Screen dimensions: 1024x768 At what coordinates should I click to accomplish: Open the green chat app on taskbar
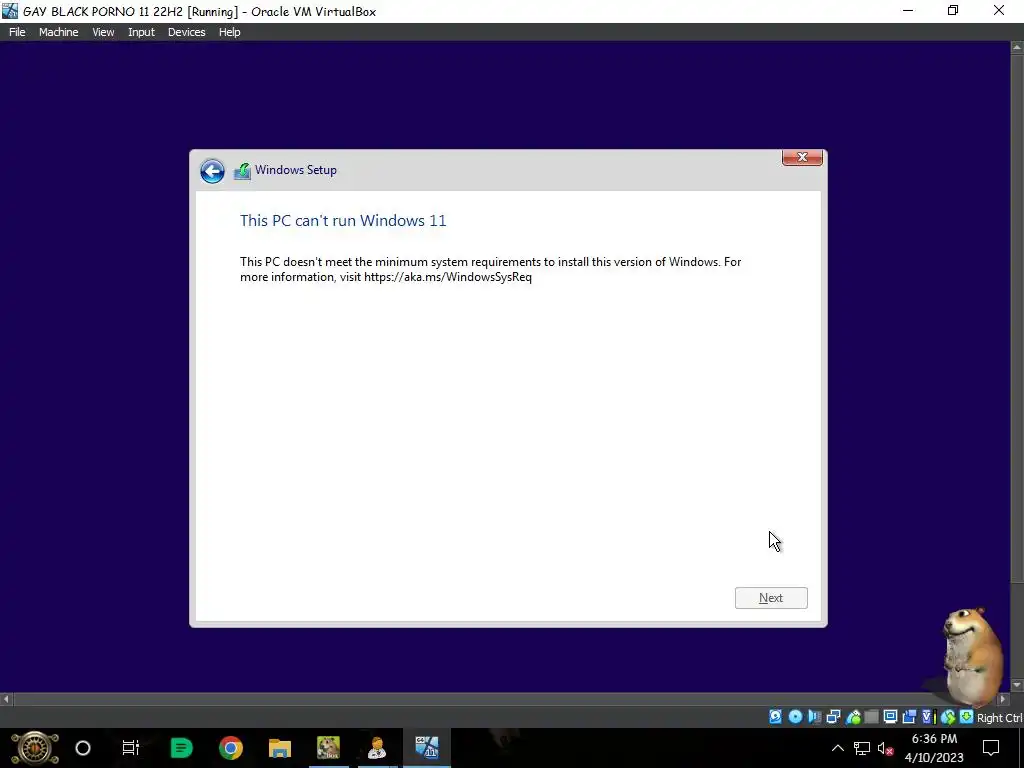(182, 748)
